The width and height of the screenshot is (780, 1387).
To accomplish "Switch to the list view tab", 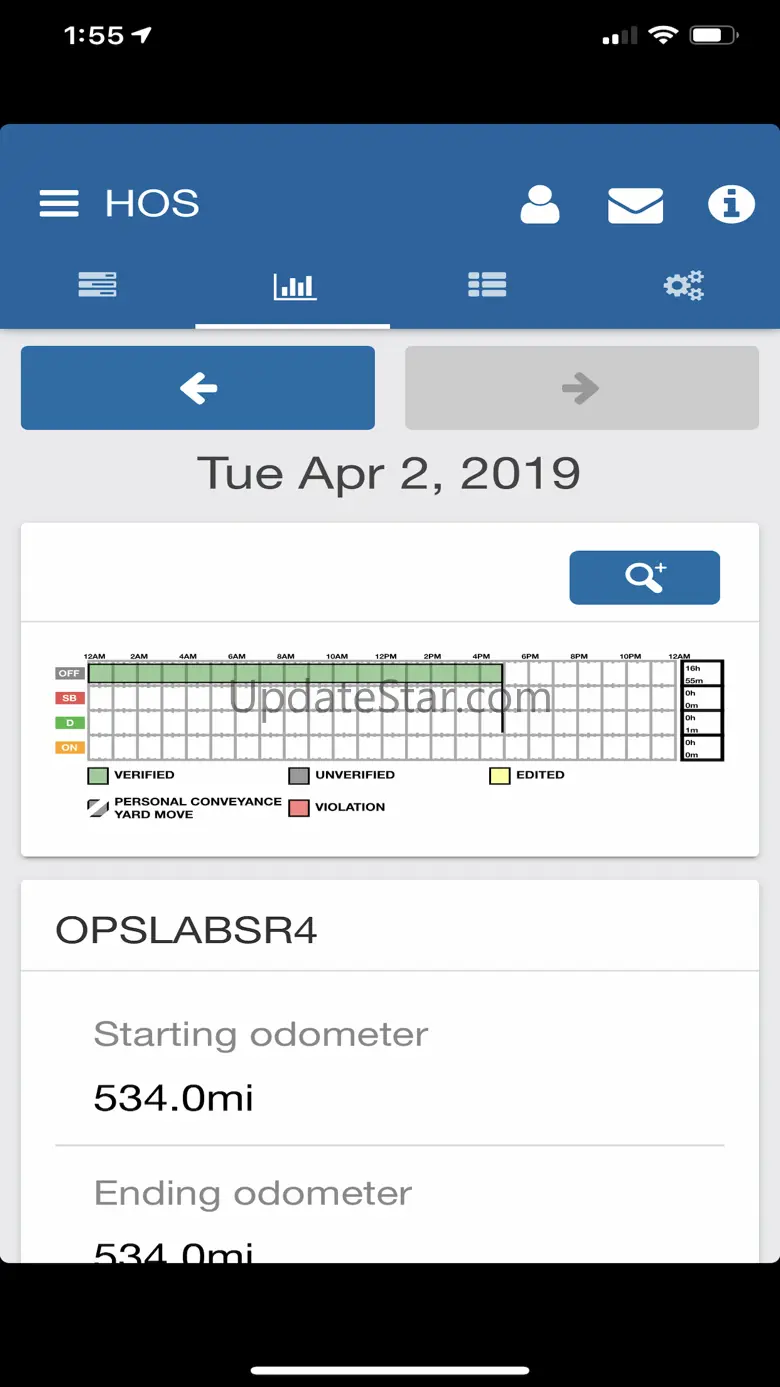I will tap(487, 286).
